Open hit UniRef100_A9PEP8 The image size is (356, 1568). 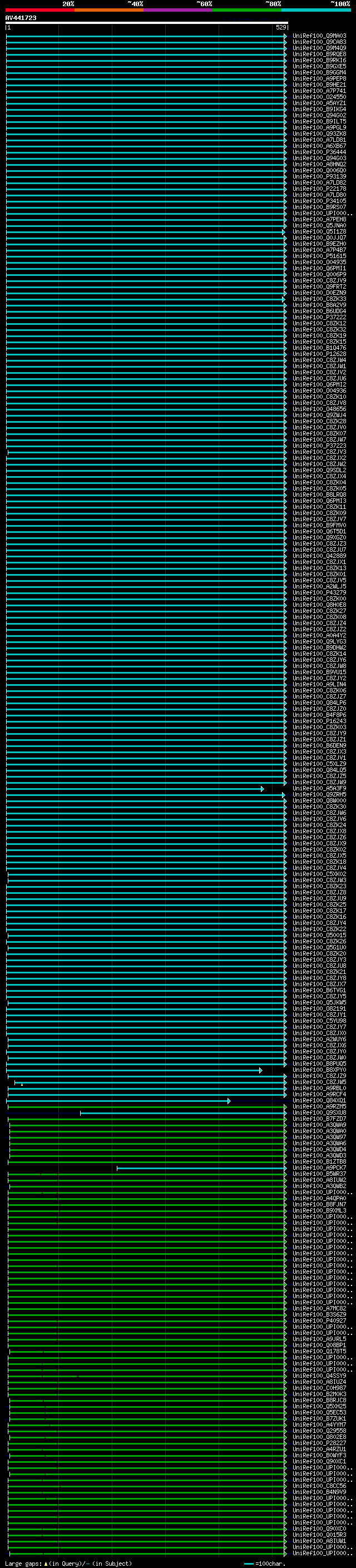319,78
